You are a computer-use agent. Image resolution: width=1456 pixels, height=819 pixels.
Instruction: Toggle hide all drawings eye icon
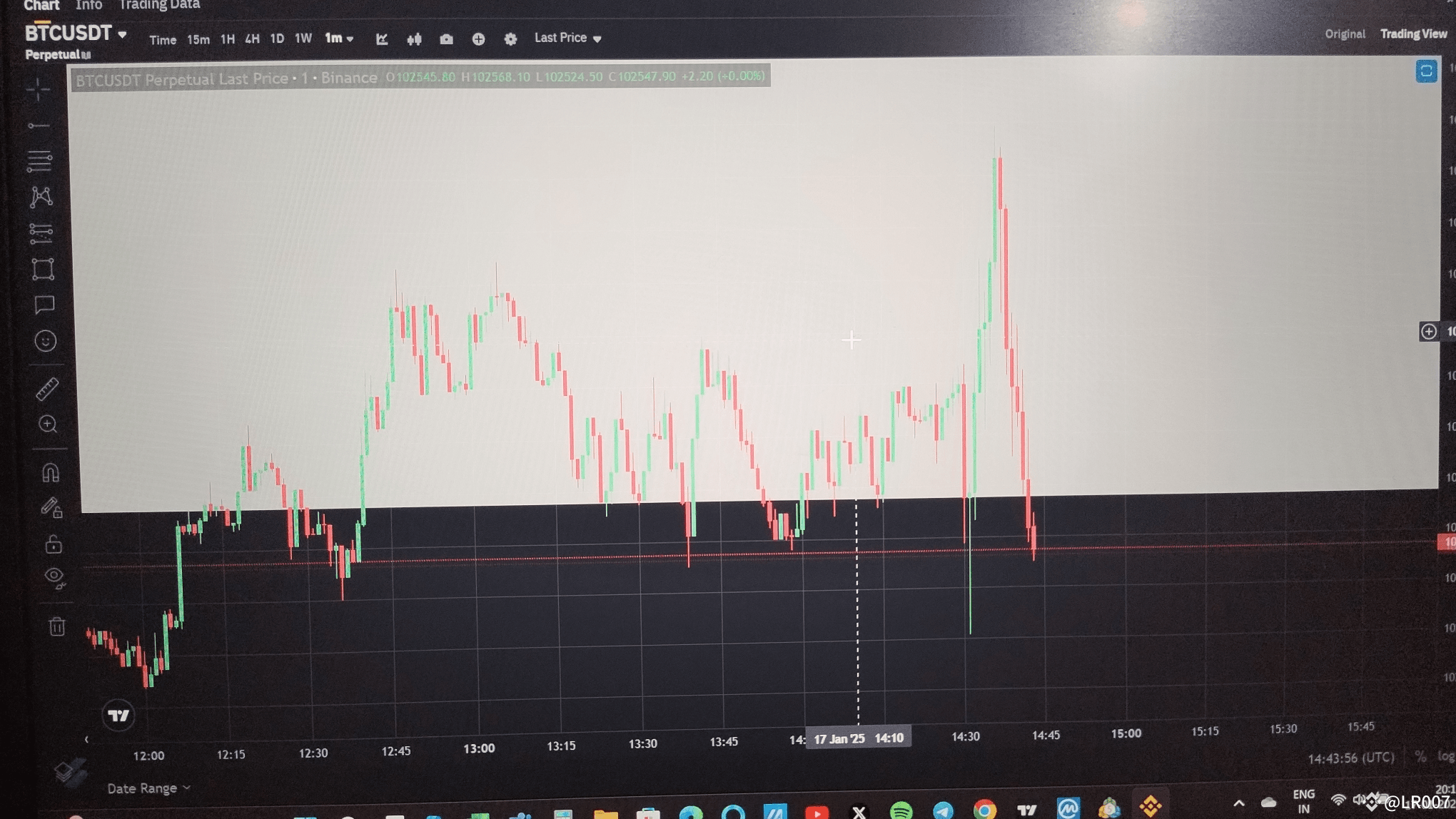pos(54,577)
